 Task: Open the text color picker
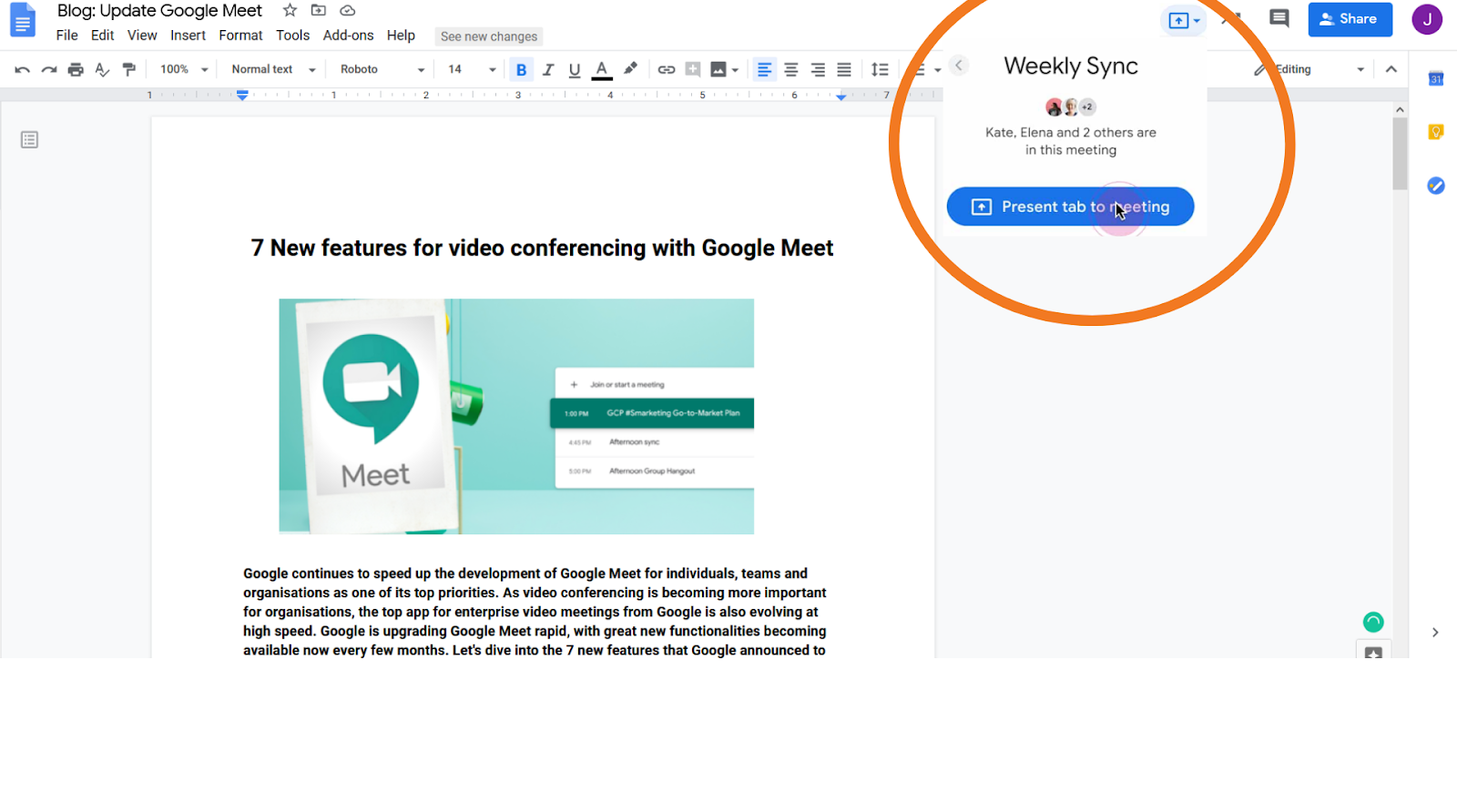pyautogui.click(x=602, y=69)
